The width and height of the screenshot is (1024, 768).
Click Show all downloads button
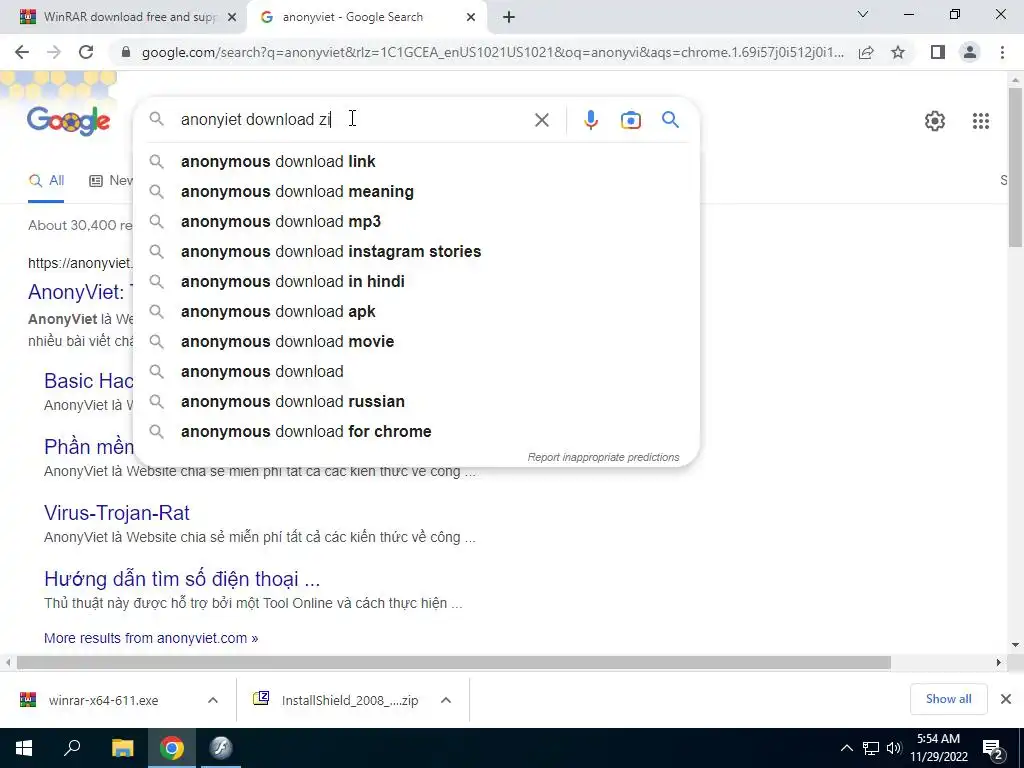[x=948, y=699]
